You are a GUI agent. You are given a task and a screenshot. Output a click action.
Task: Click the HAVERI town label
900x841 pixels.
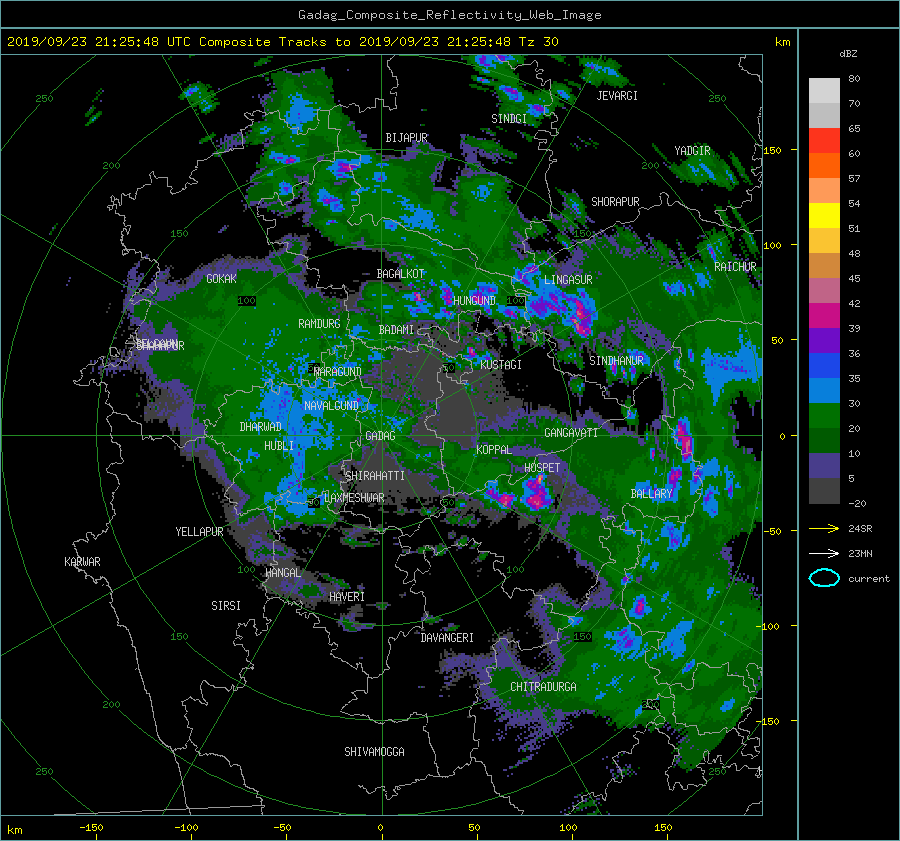point(347,597)
